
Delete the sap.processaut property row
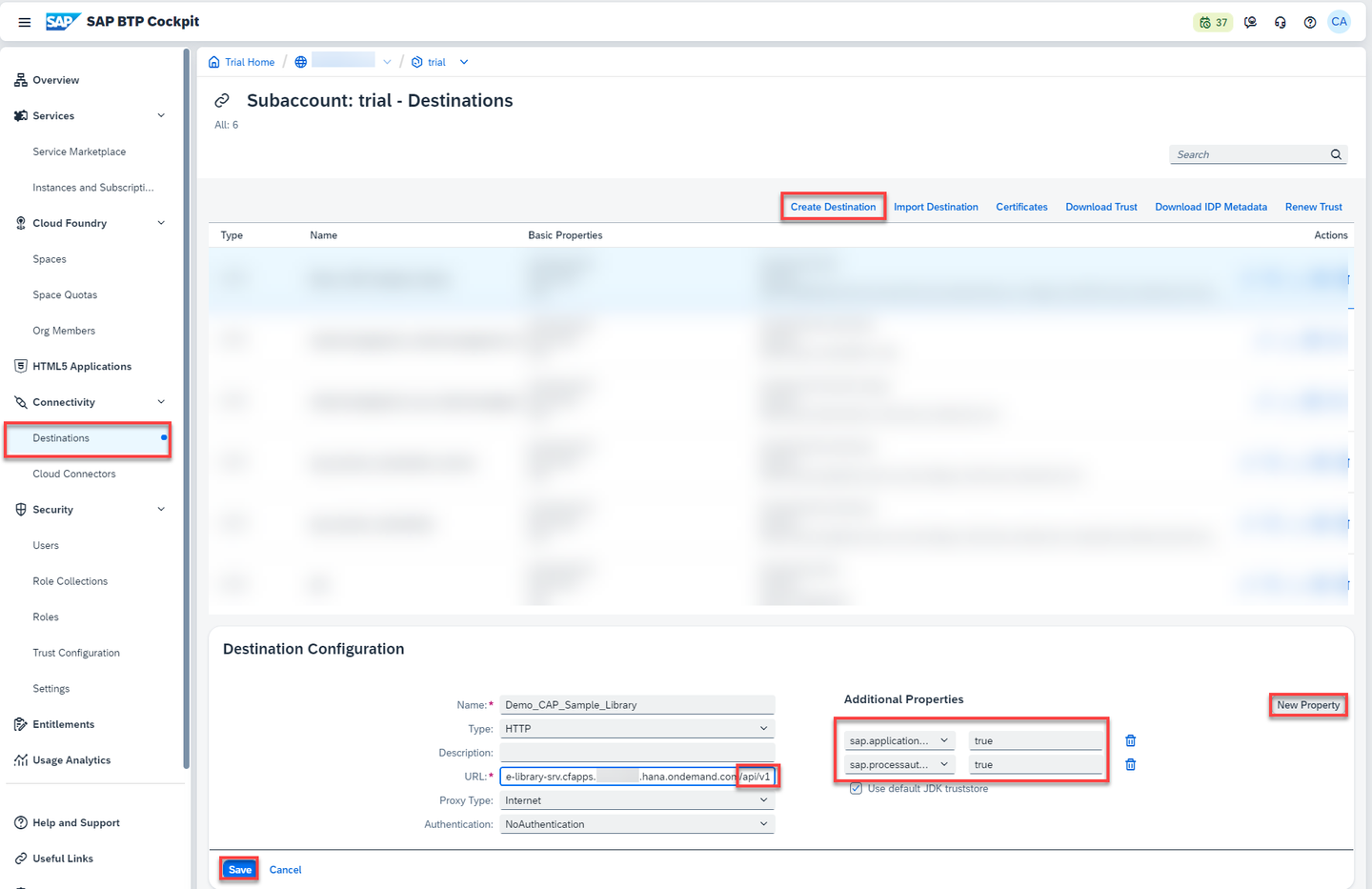click(x=1131, y=764)
